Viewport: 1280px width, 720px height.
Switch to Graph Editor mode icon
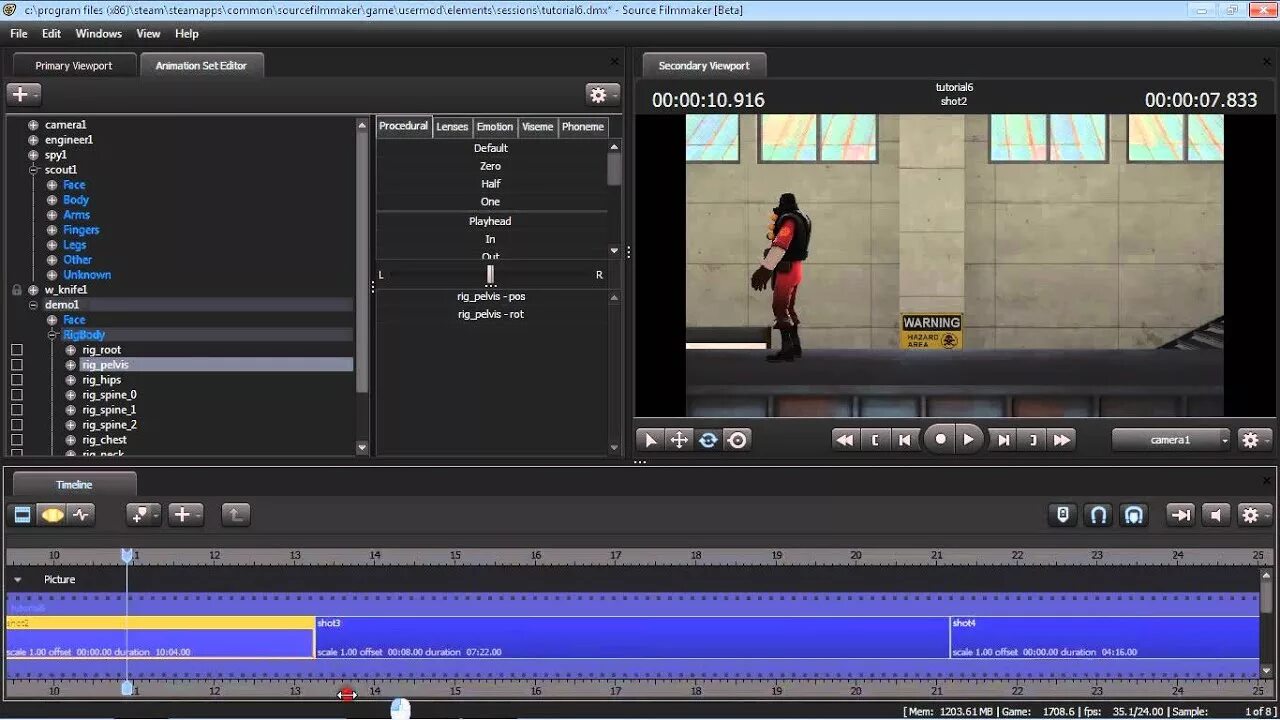tap(81, 515)
